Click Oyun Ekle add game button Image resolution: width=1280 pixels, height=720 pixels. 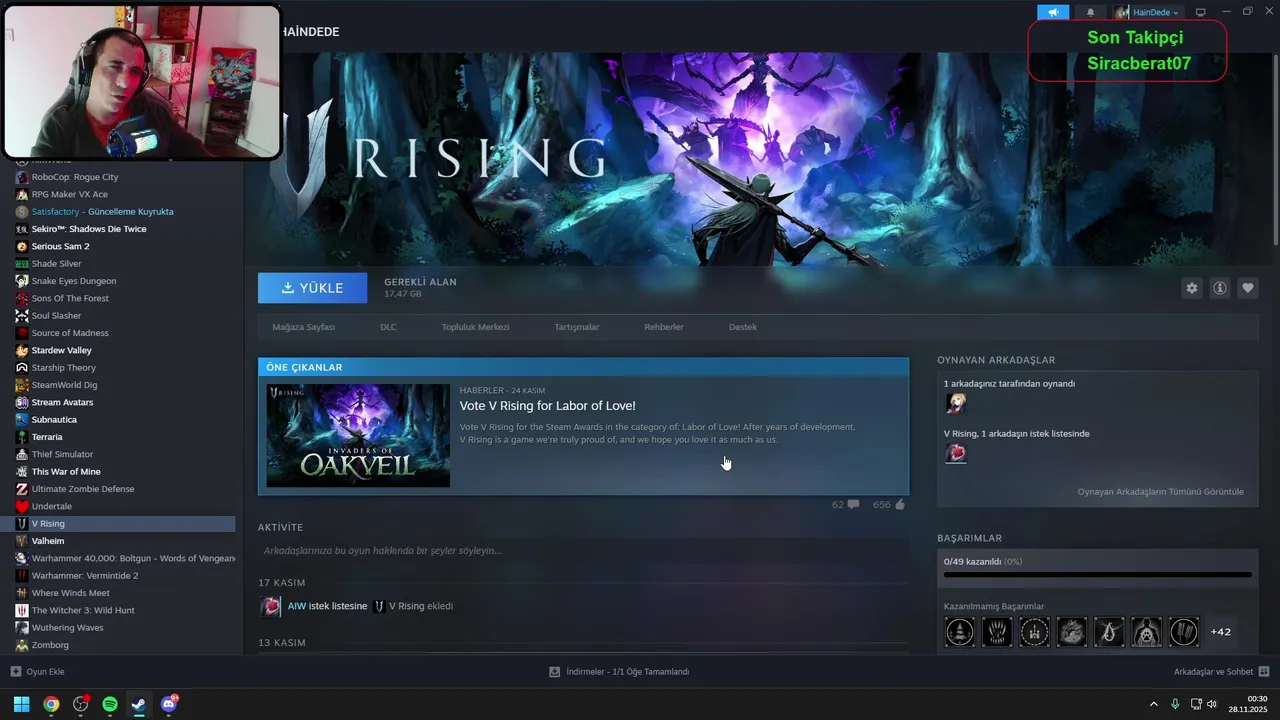[37, 672]
